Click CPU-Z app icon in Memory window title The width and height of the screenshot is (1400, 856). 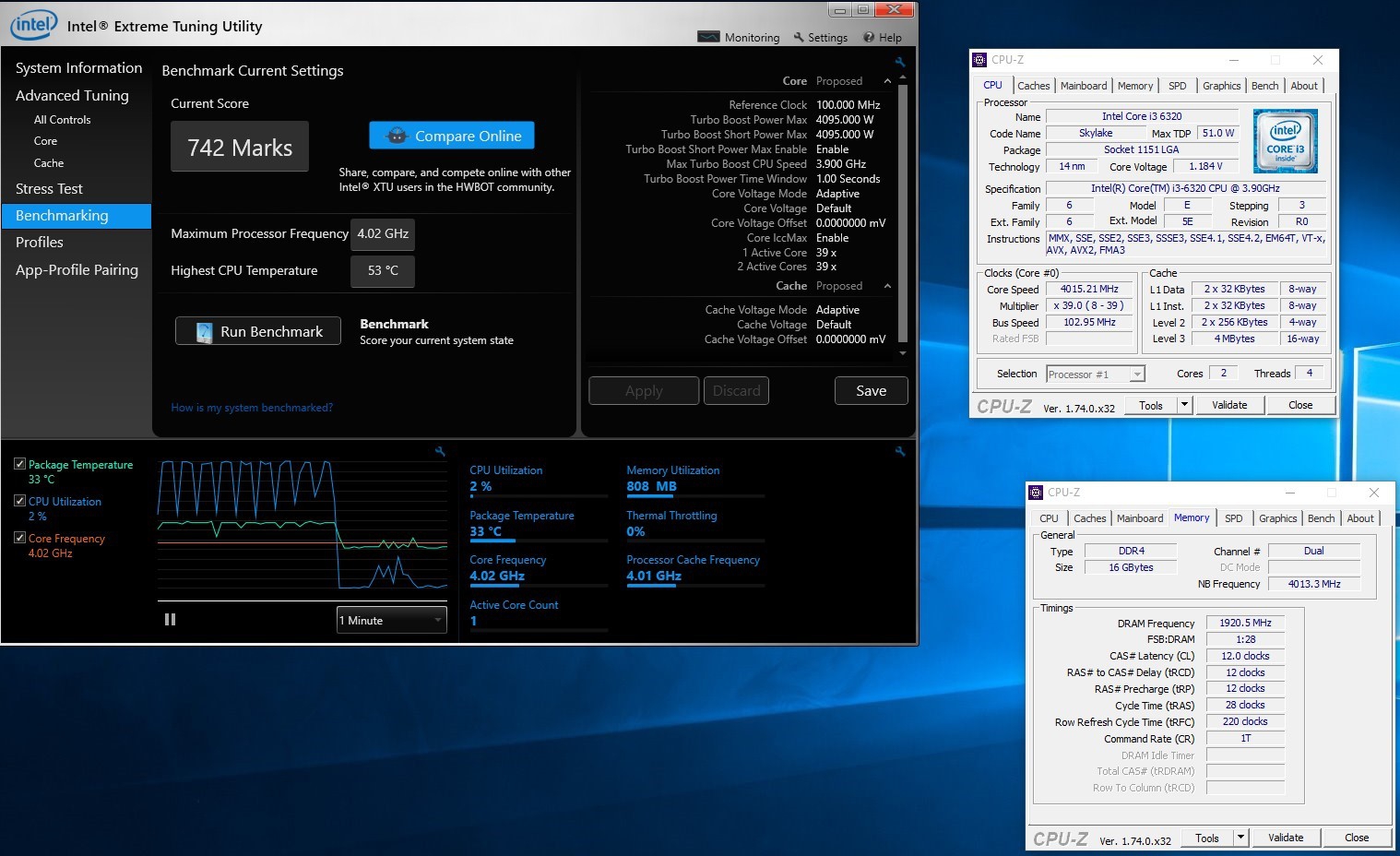pos(1036,493)
